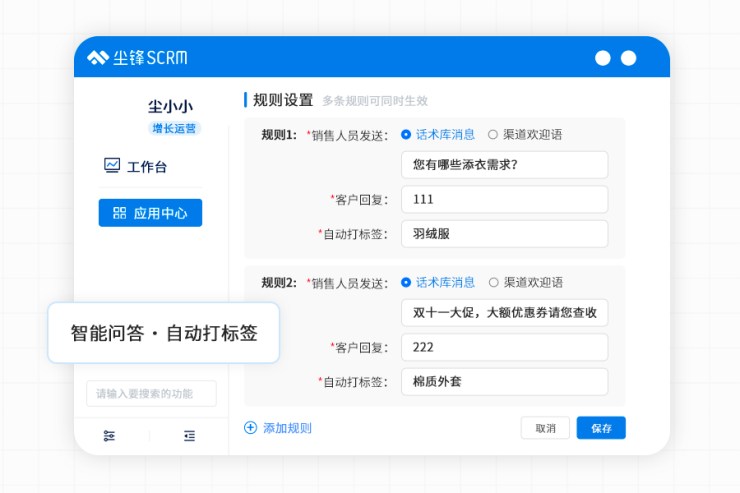Focus the 请输入要搜索的功能 search box
Screen dimensions: 740x493
[x=151, y=394]
